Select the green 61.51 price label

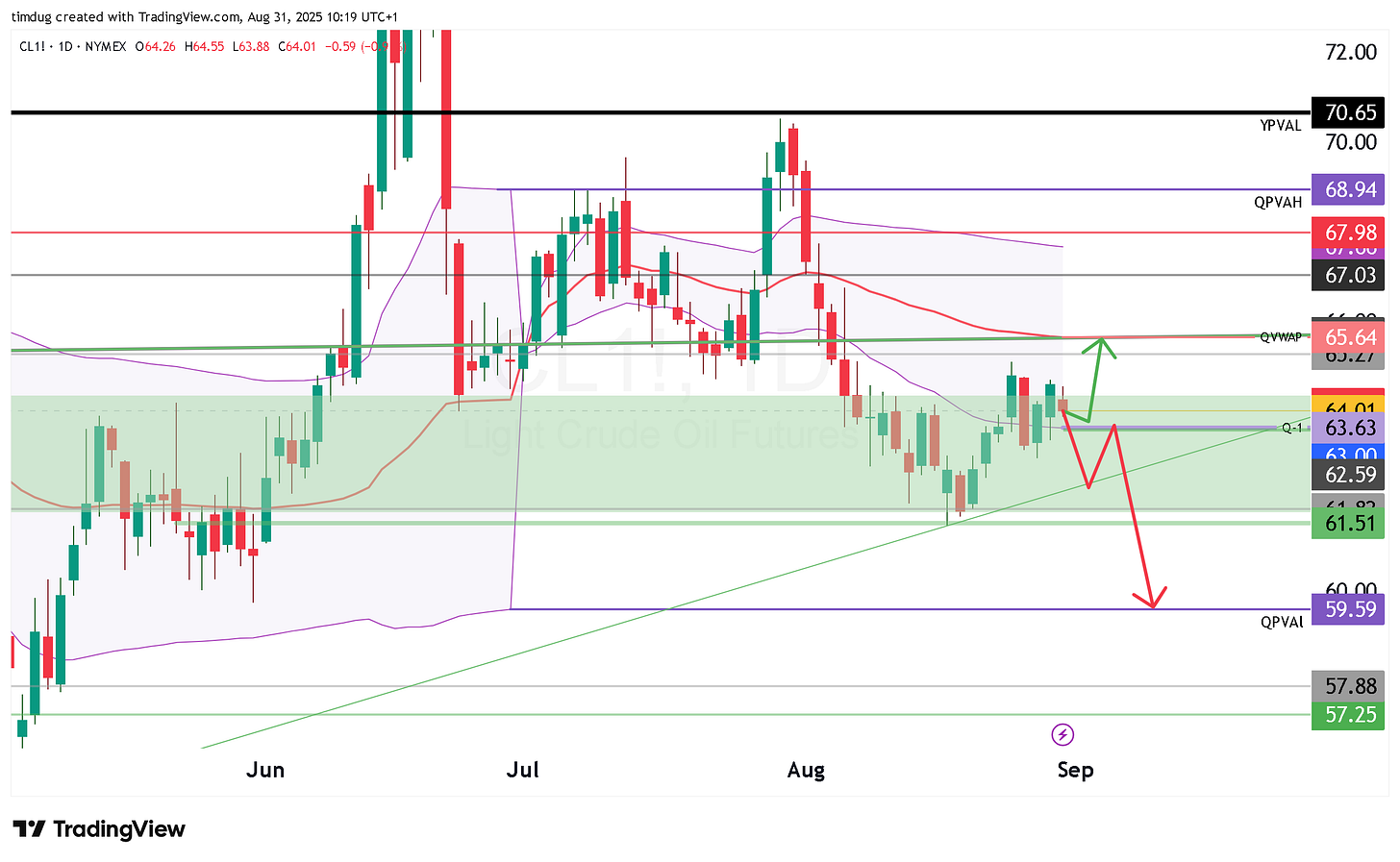1350,522
